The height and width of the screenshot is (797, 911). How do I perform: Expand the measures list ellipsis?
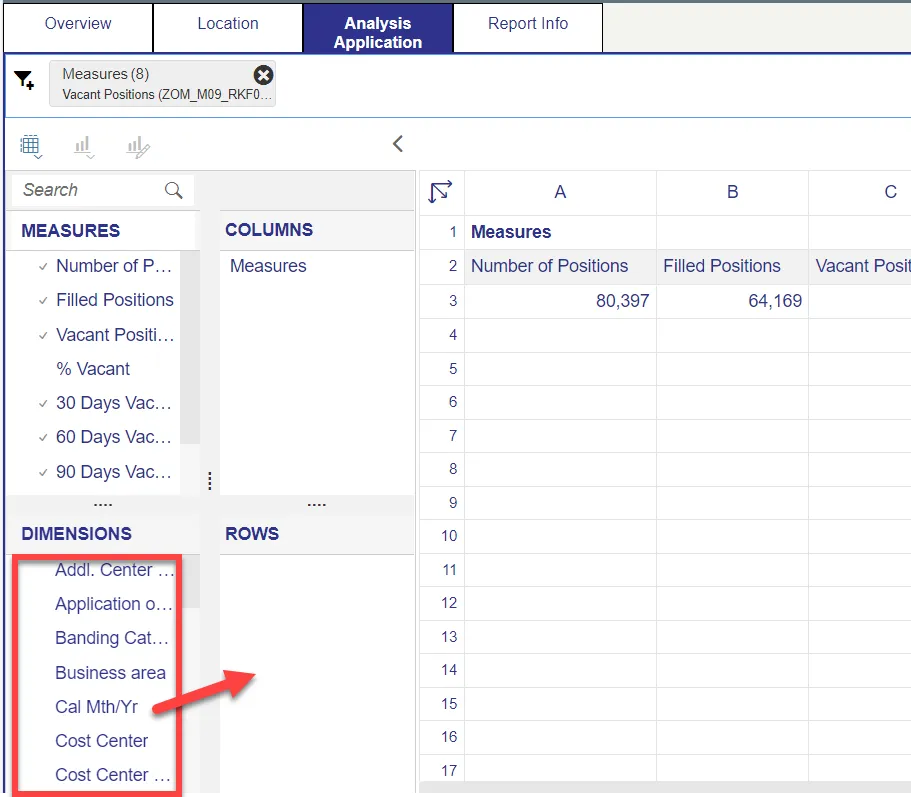[x=102, y=504]
